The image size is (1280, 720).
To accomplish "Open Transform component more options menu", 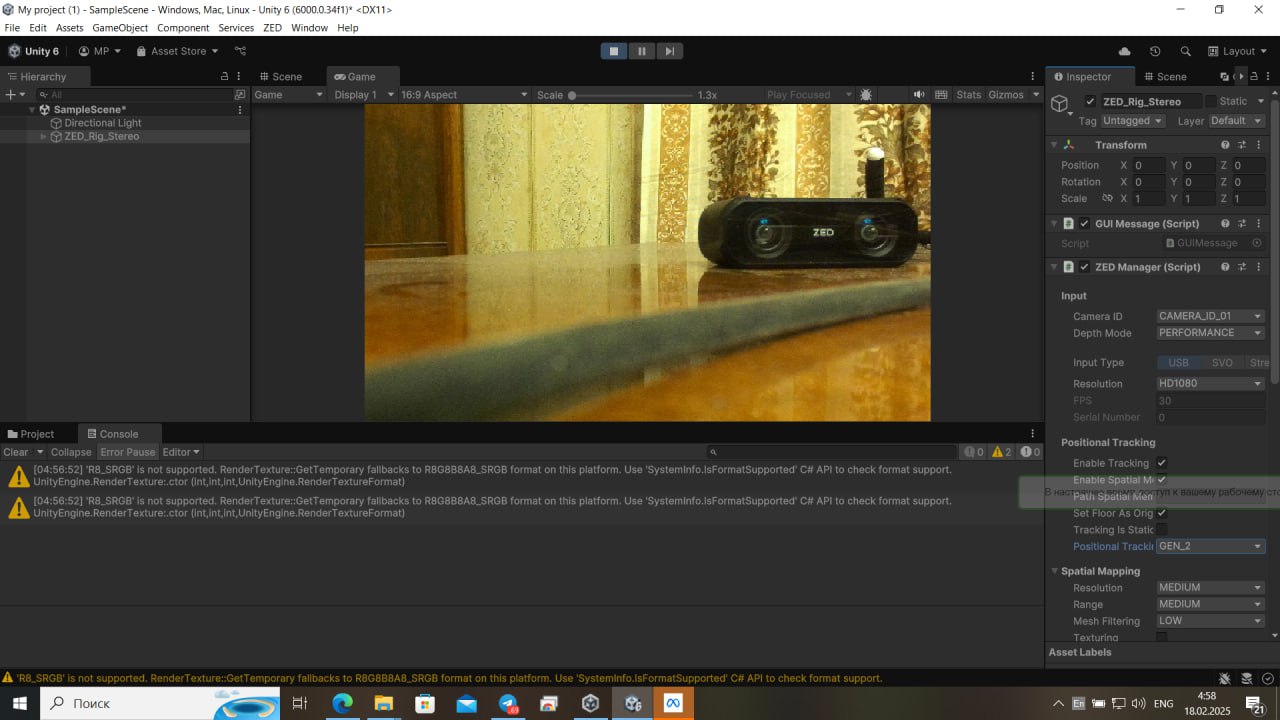I will coord(1259,145).
